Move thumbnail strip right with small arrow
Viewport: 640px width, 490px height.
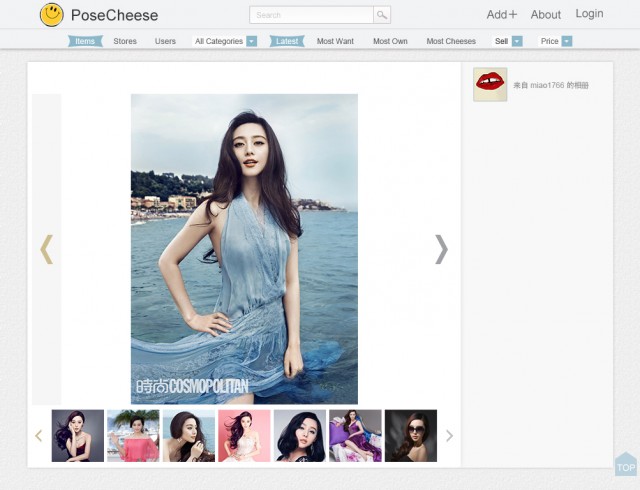point(449,436)
